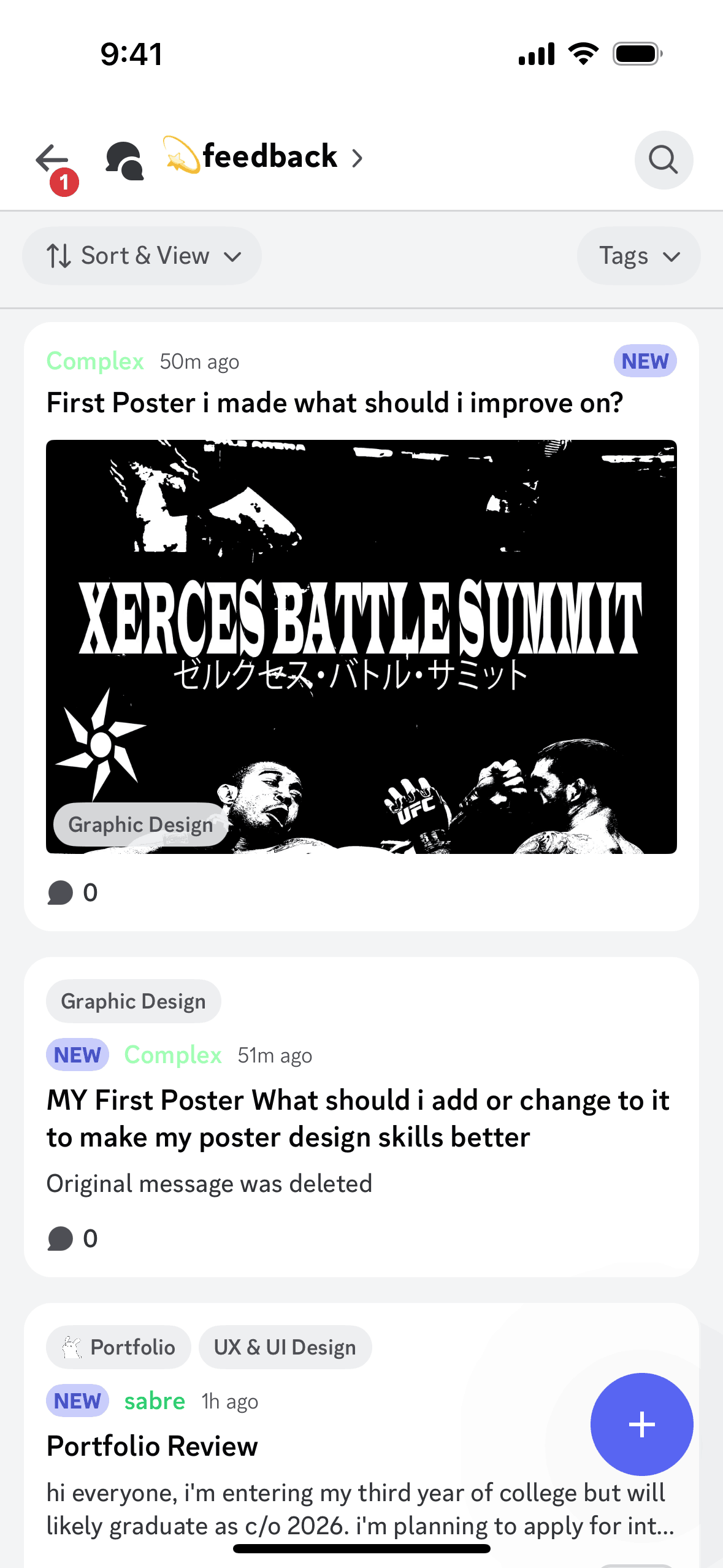Select the Portfolio tag chip
The height and width of the screenshot is (1568, 723).
(119, 1347)
